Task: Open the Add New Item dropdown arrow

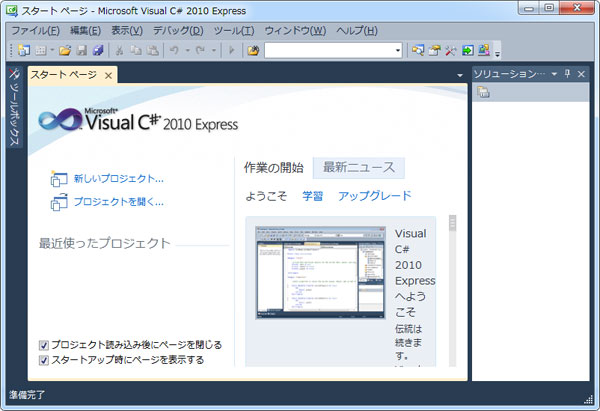Action: click(52, 50)
